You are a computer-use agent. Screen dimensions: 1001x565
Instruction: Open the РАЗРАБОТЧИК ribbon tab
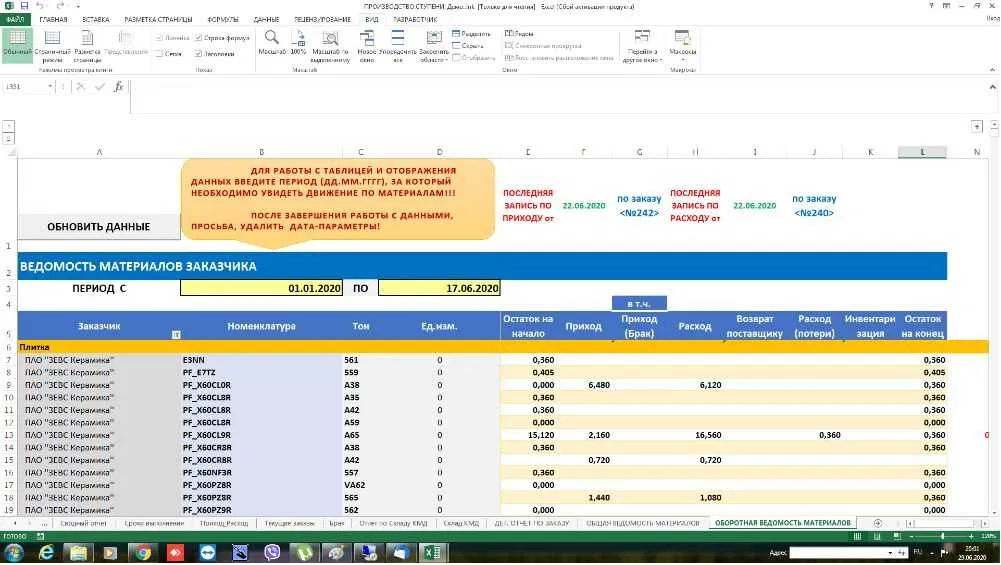point(415,20)
